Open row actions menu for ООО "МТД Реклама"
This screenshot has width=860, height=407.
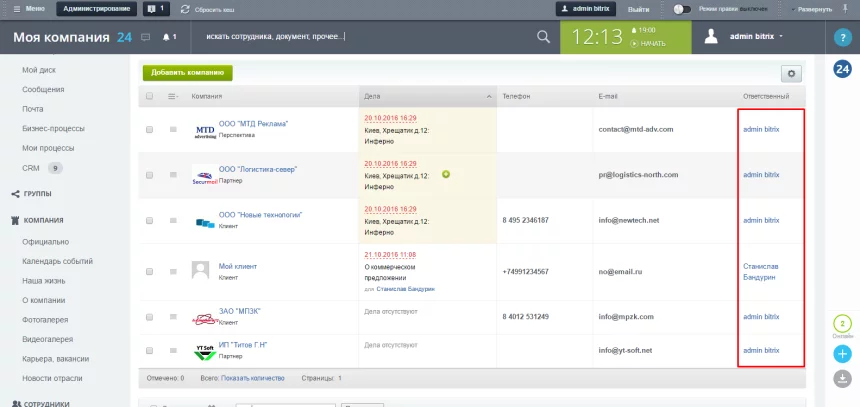tap(173, 130)
